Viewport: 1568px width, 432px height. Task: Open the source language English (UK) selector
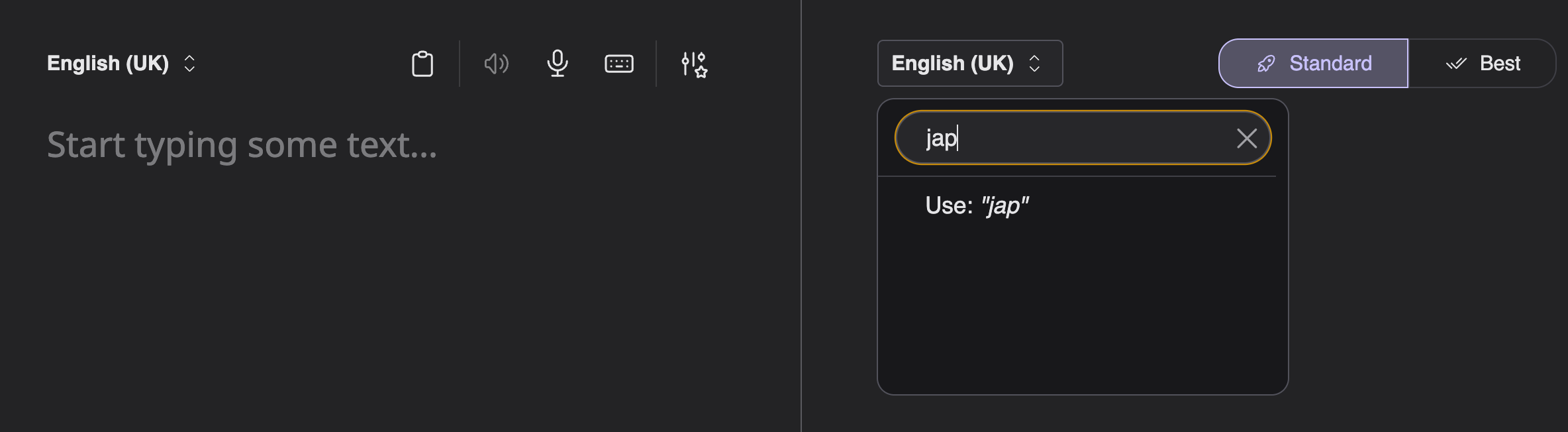108,64
